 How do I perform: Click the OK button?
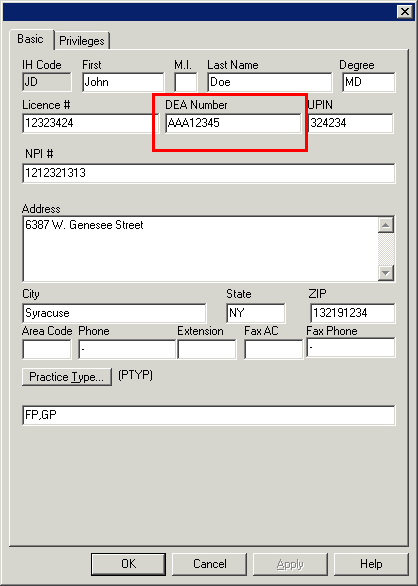click(128, 564)
